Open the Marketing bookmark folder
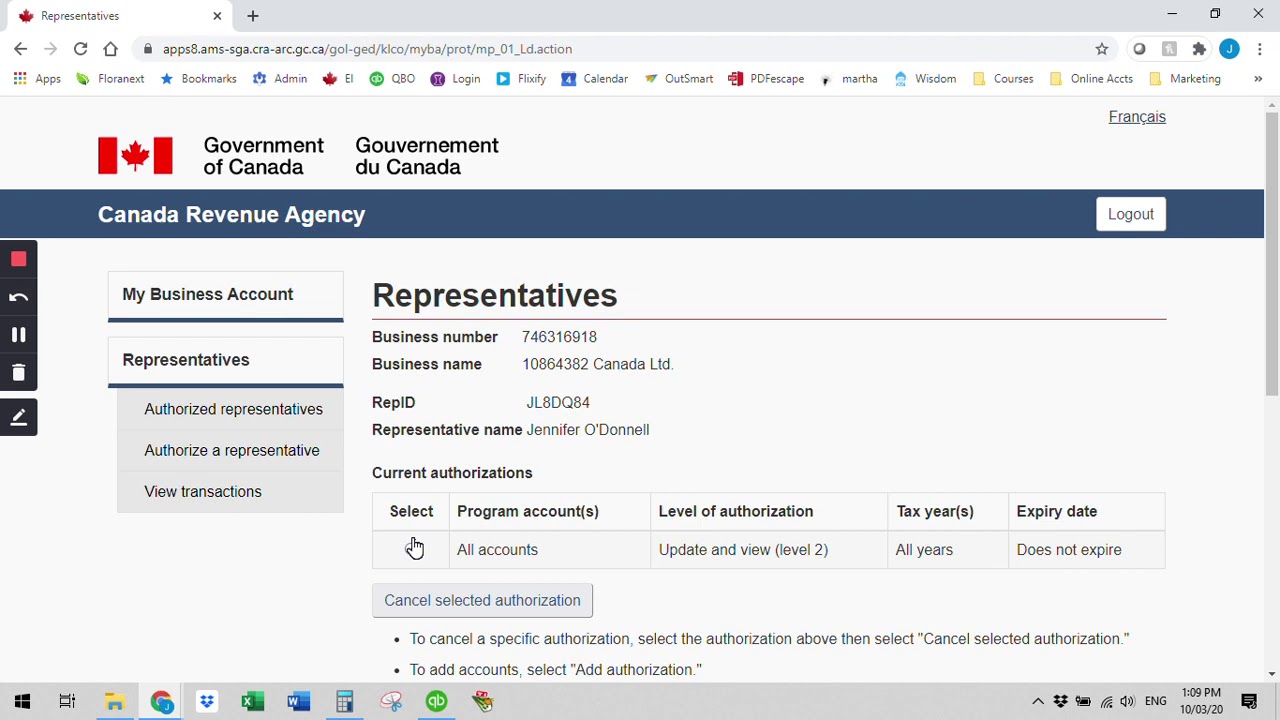This screenshot has width=1280, height=720. 1185,79
